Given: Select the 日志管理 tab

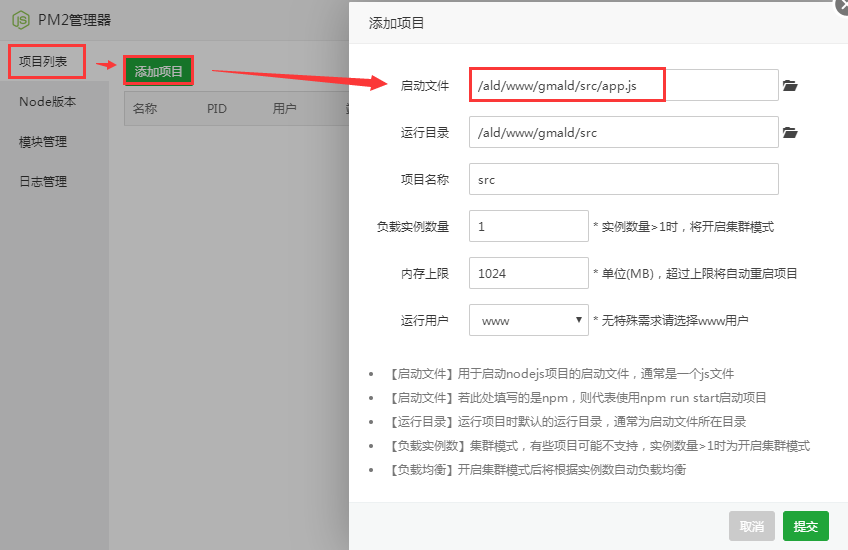Looking at the screenshot, I should pos(43,182).
